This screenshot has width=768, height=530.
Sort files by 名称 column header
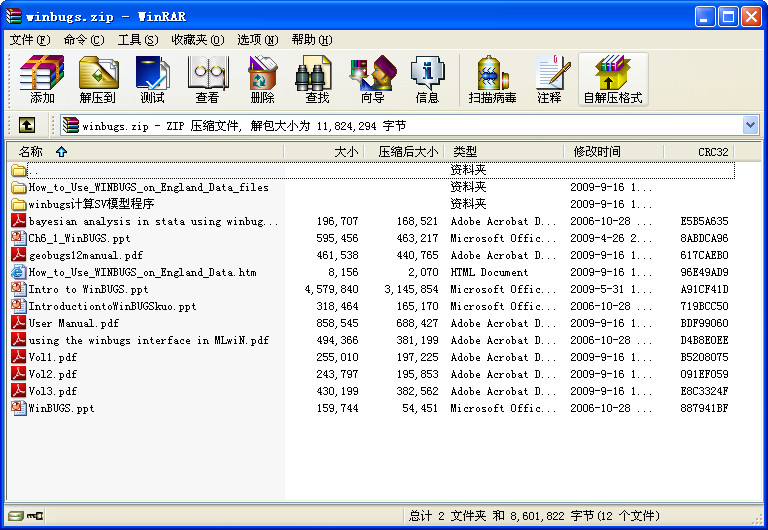31,152
